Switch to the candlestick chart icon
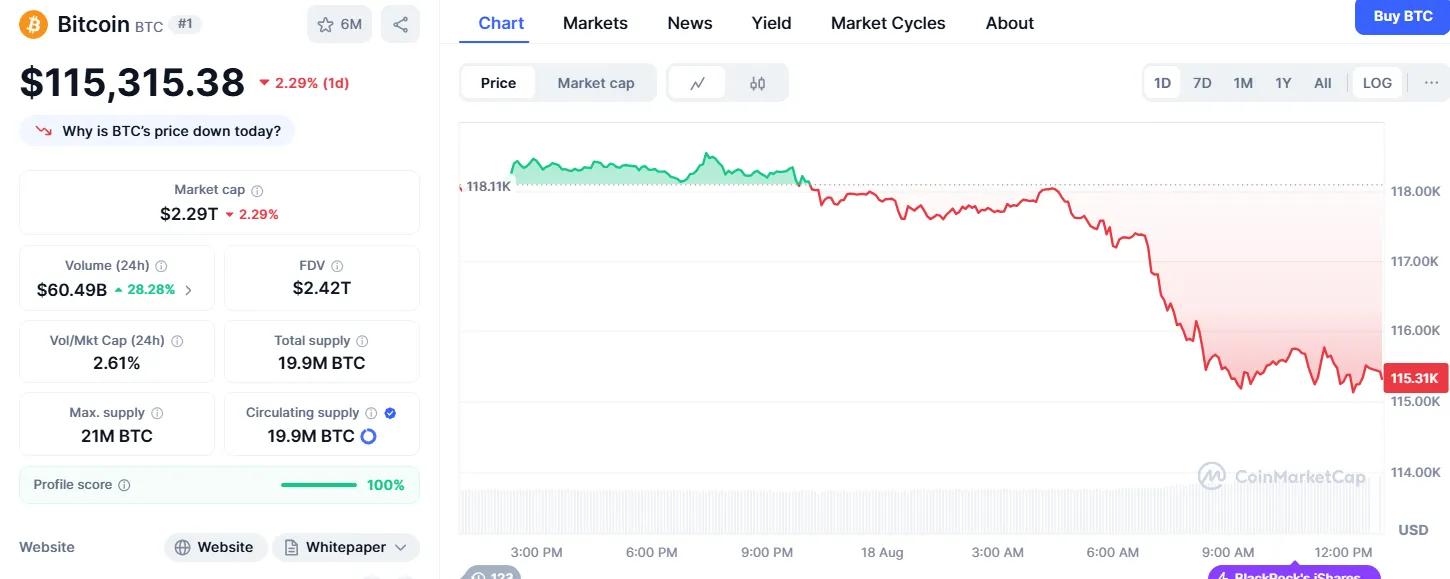Image resolution: width=1450 pixels, height=579 pixels. (757, 83)
